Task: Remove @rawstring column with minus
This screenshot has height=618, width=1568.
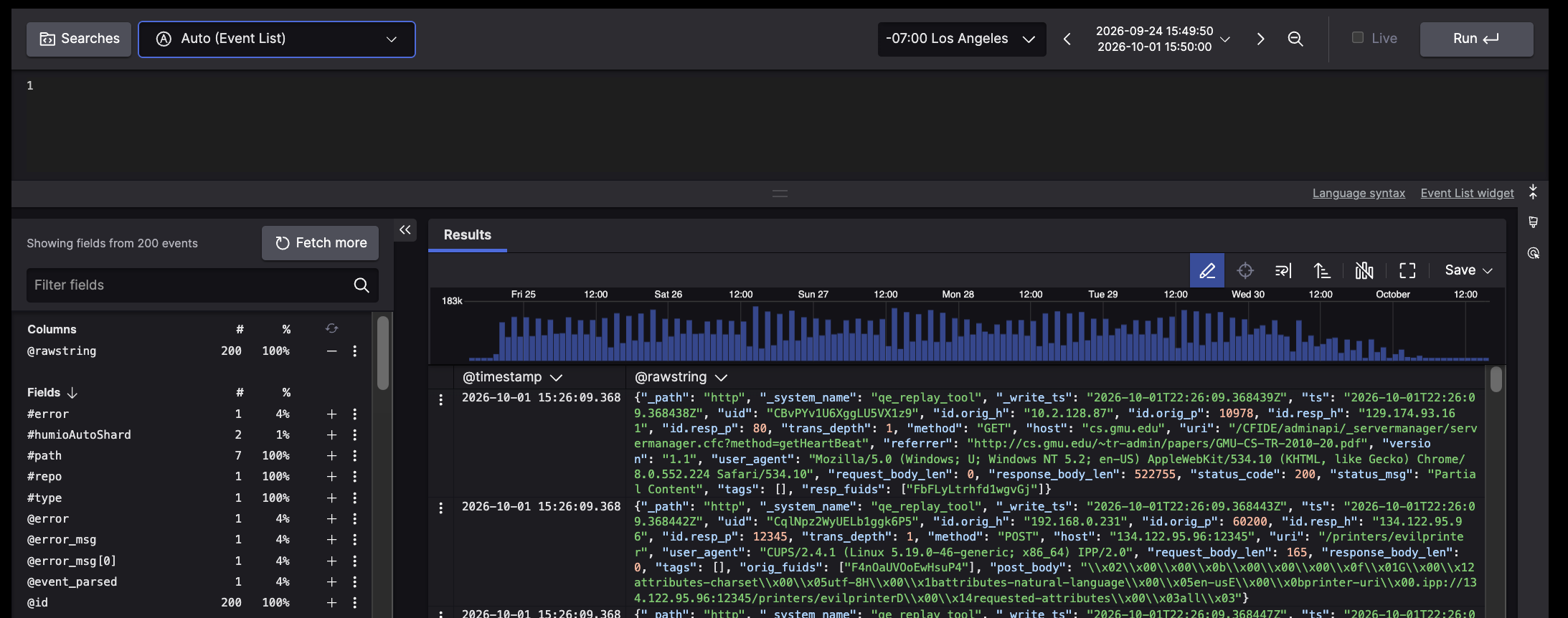Action: (331, 351)
